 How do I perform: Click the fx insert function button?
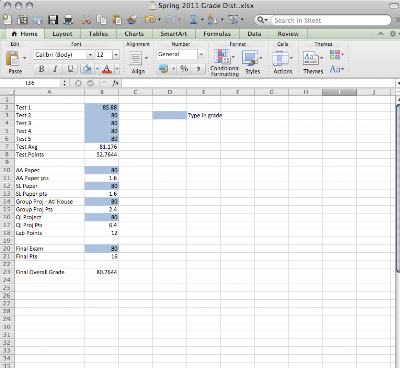coord(116,83)
